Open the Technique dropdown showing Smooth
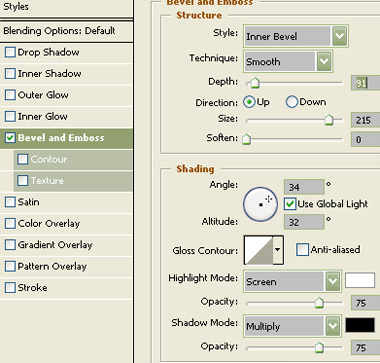380x363 pixels. click(x=288, y=61)
